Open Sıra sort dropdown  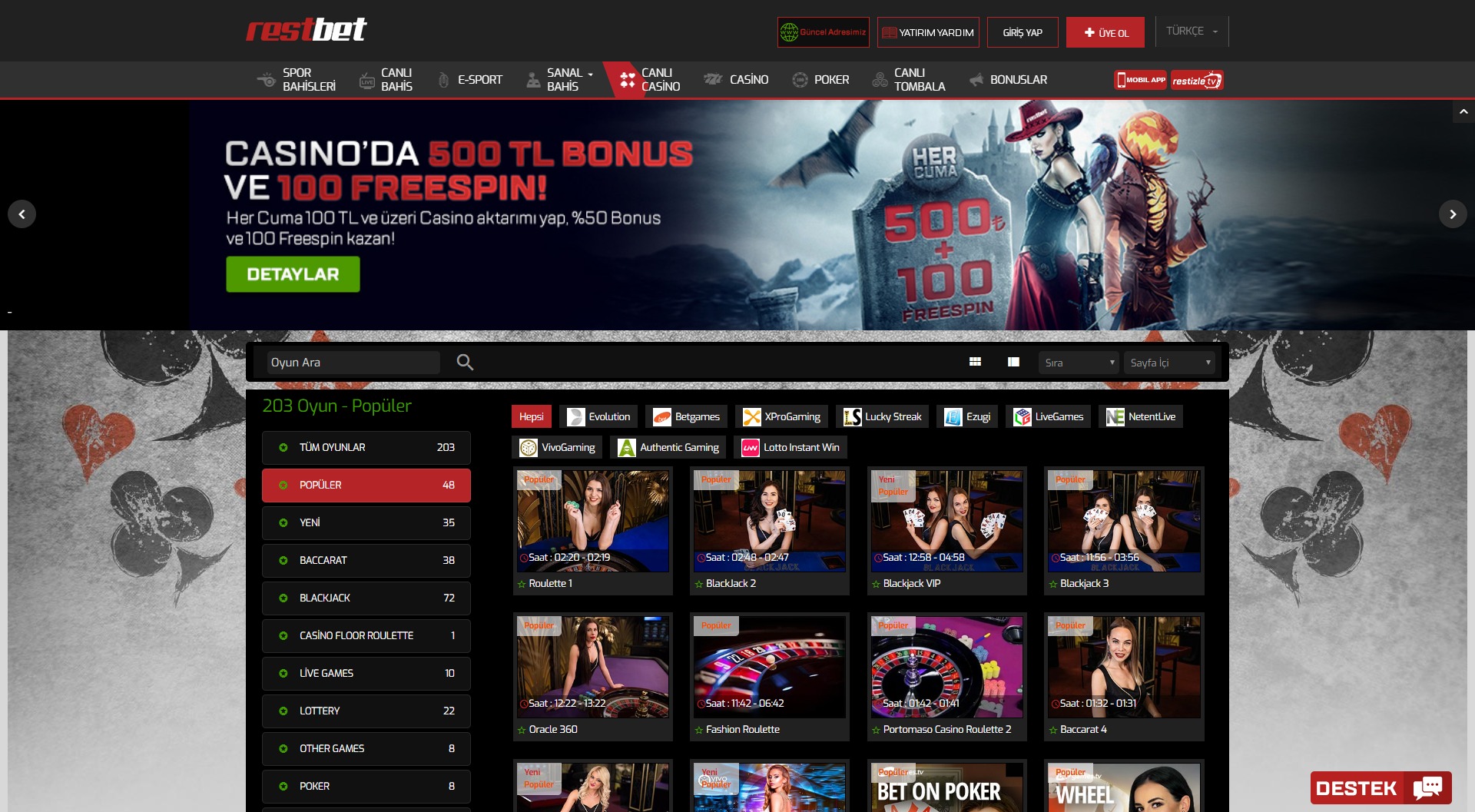[1079, 363]
